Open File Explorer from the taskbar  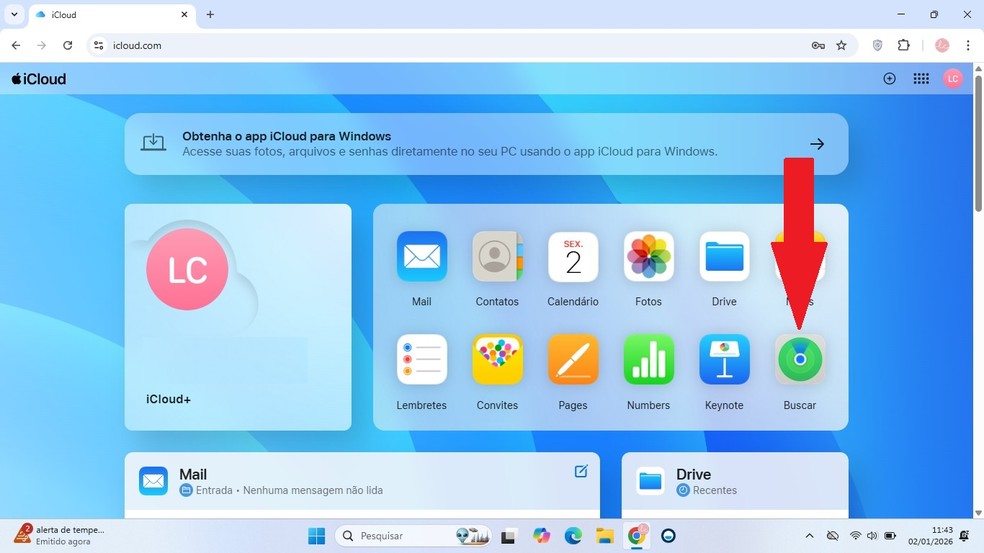(604, 535)
